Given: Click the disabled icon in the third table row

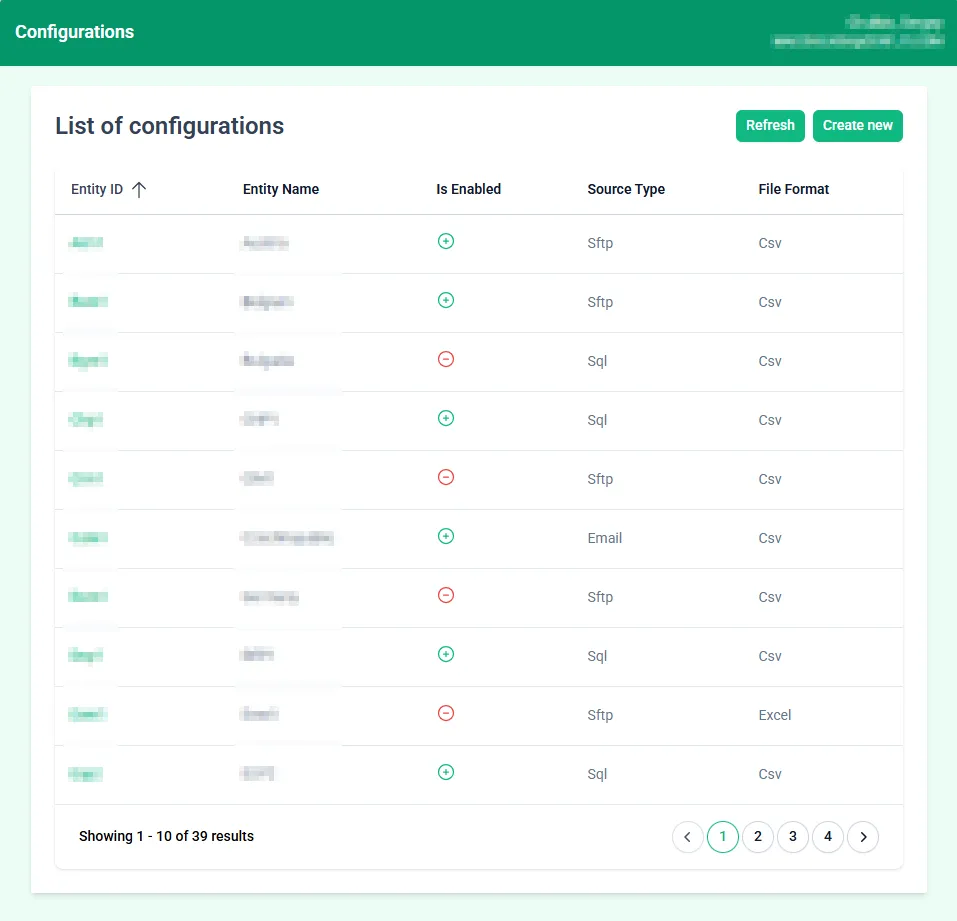Looking at the screenshot, I should 446,359.
